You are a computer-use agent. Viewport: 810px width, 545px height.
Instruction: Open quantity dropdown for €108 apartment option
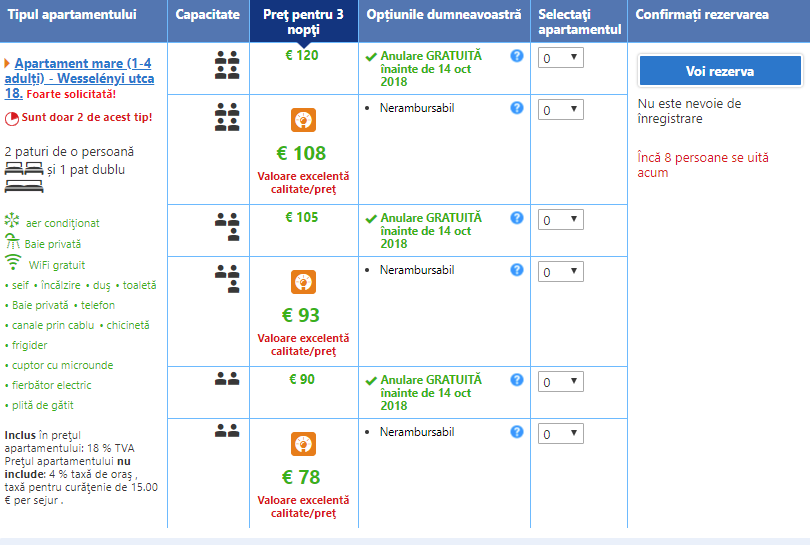561,110
